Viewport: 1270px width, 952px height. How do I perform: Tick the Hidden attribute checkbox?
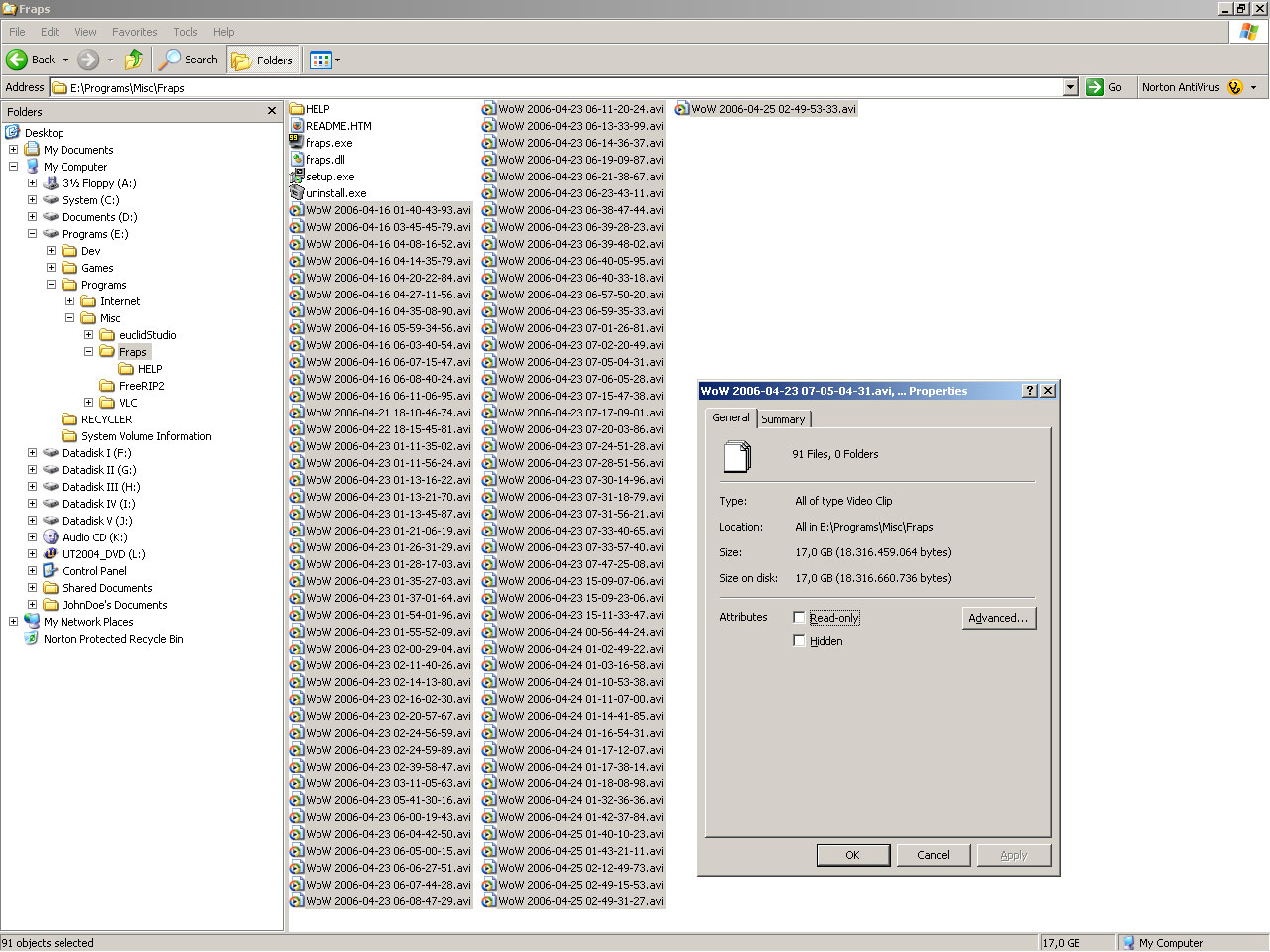click(799, 641)
